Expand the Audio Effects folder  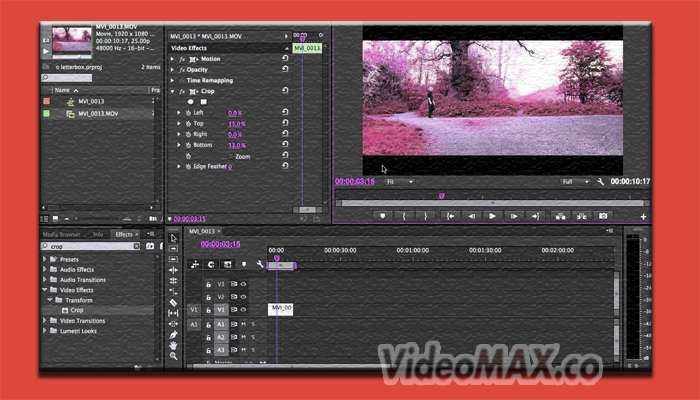point(44,269)
